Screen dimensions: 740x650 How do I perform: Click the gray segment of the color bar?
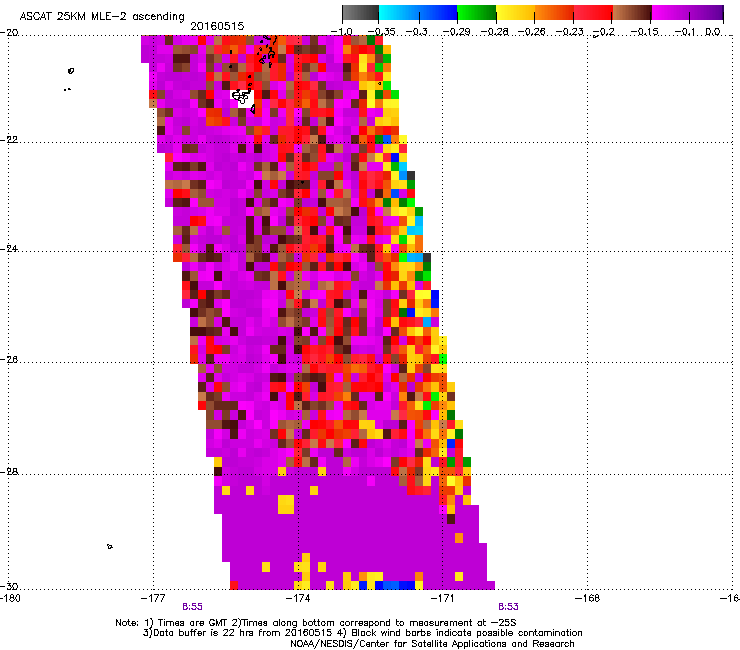click(x=361, y=12)
